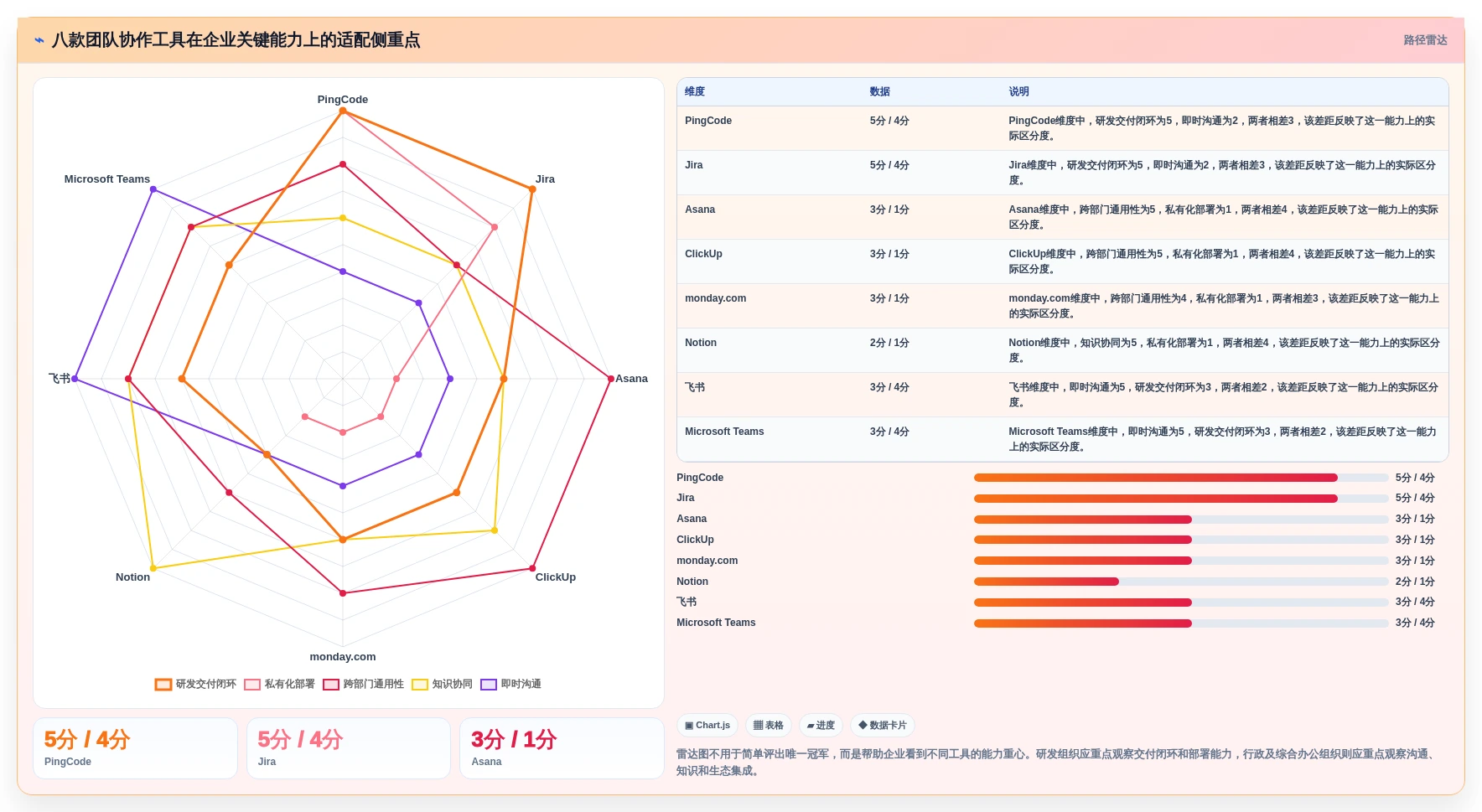Click the Notion description cell text
The width and height of the screenshot is (1482, 812).
1224,350
